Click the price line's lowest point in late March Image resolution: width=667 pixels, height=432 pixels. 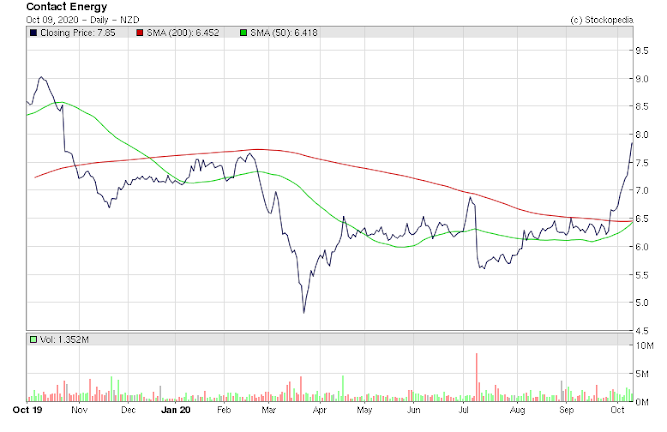tap(304, 313)
